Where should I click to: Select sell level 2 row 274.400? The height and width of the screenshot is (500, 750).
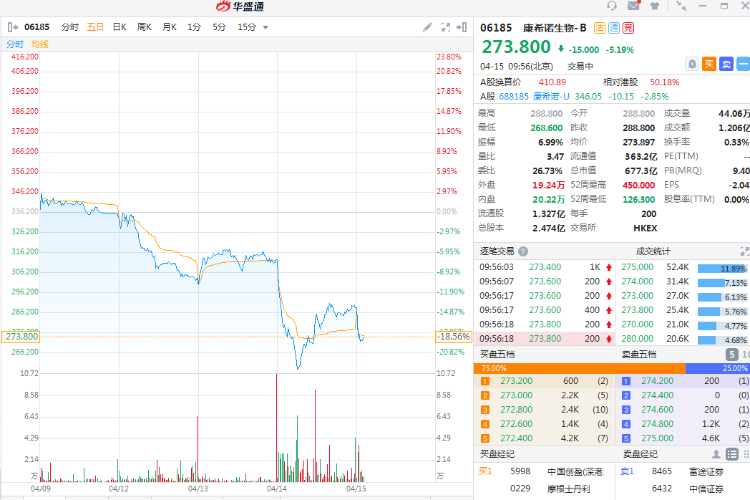tap(684, 396)
